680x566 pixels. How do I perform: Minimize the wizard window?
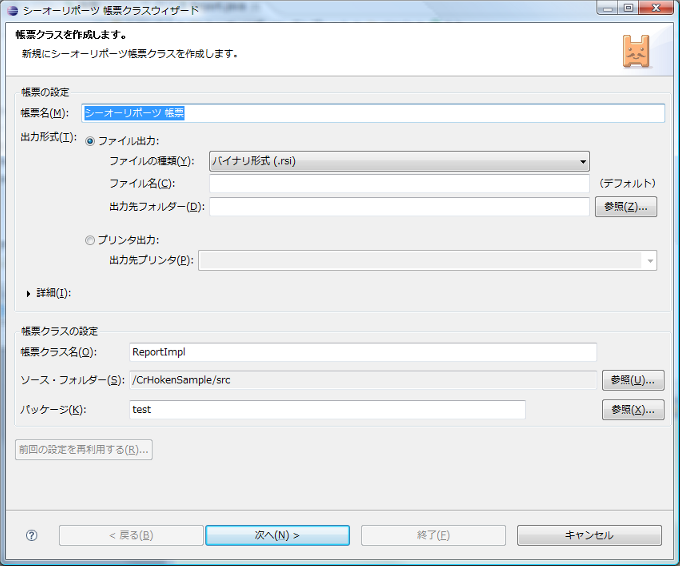(x=608, y=8)
